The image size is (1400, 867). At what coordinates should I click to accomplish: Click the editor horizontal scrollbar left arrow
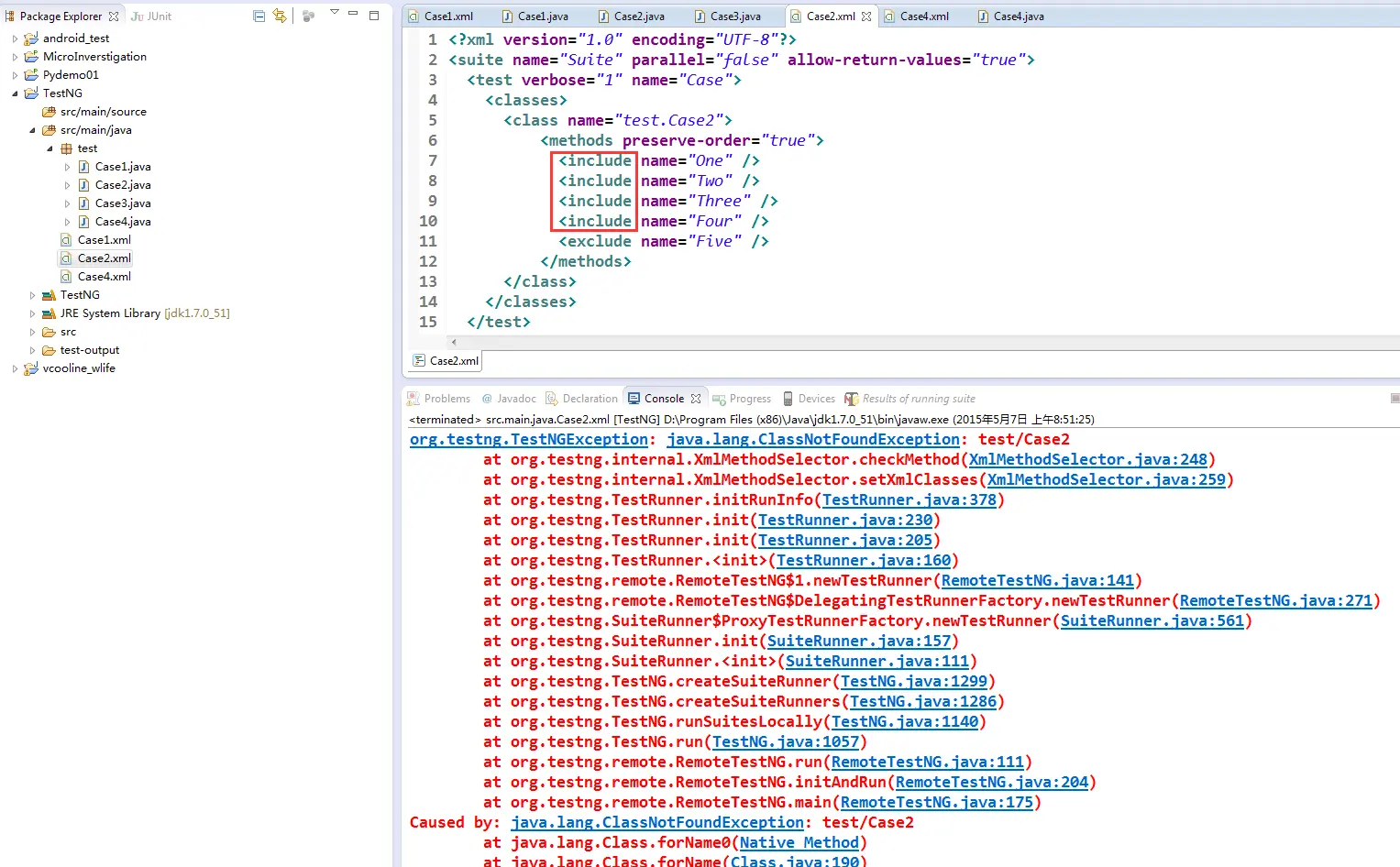point(453,342)
